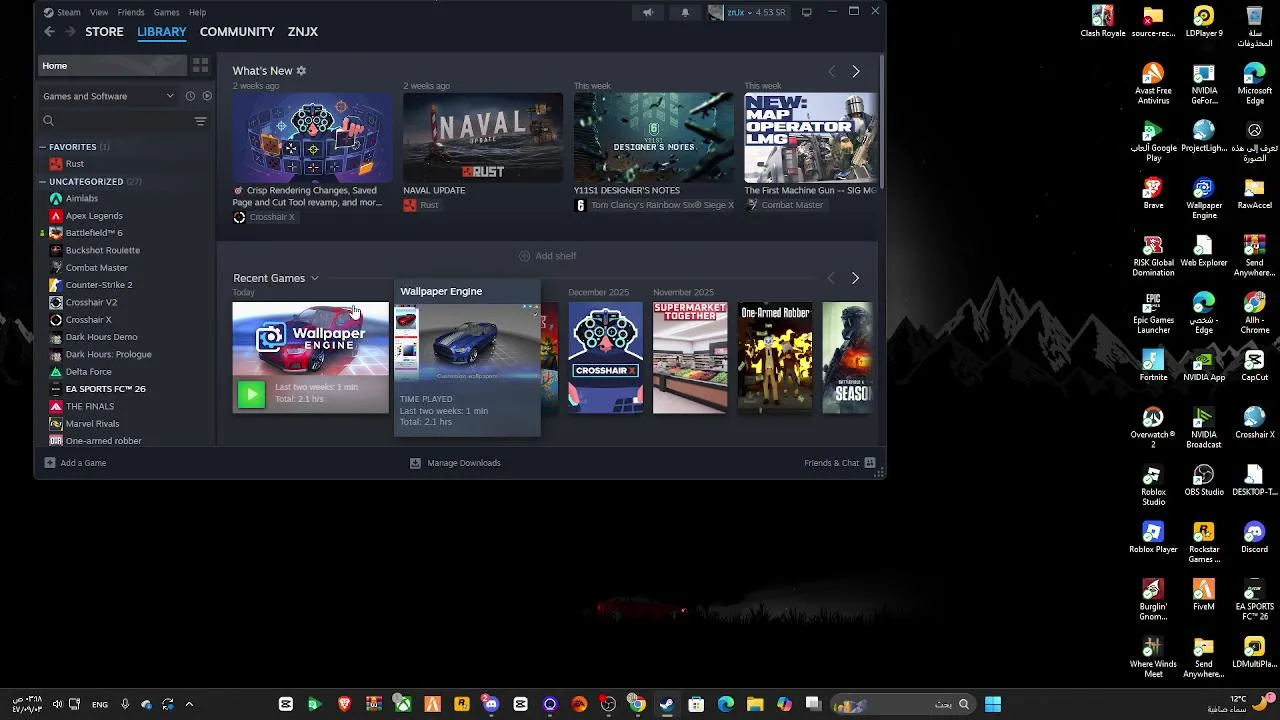This screenshot has width=1280, height=720.
Task: Open the NAVAL UPDATE news thumbnail
Action: click(x=483, y=138)
